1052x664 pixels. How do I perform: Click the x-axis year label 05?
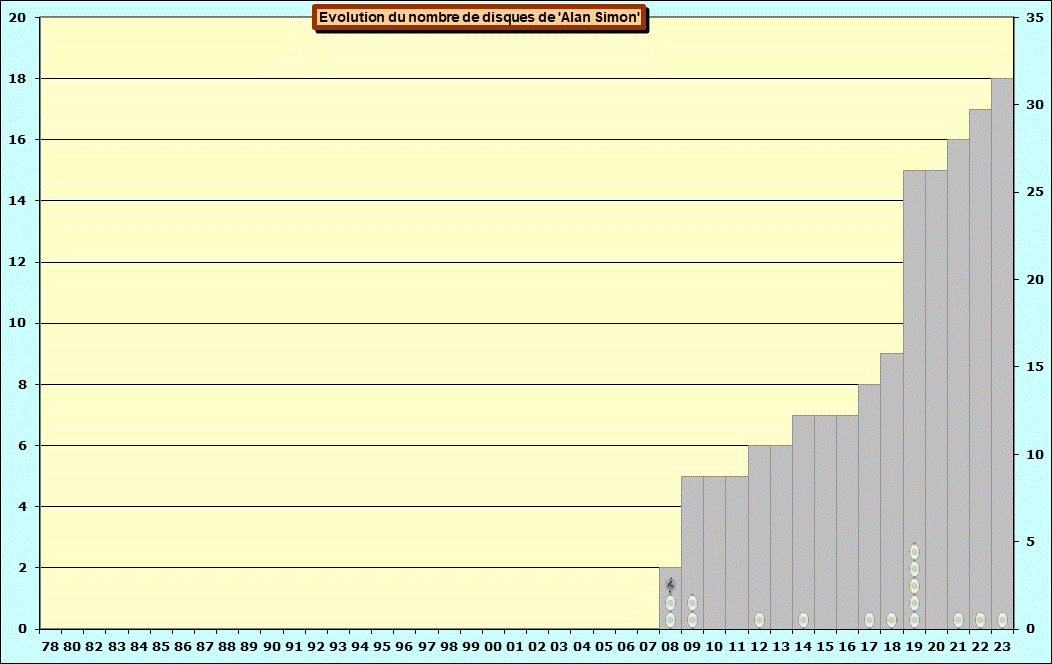coord(604,647)
